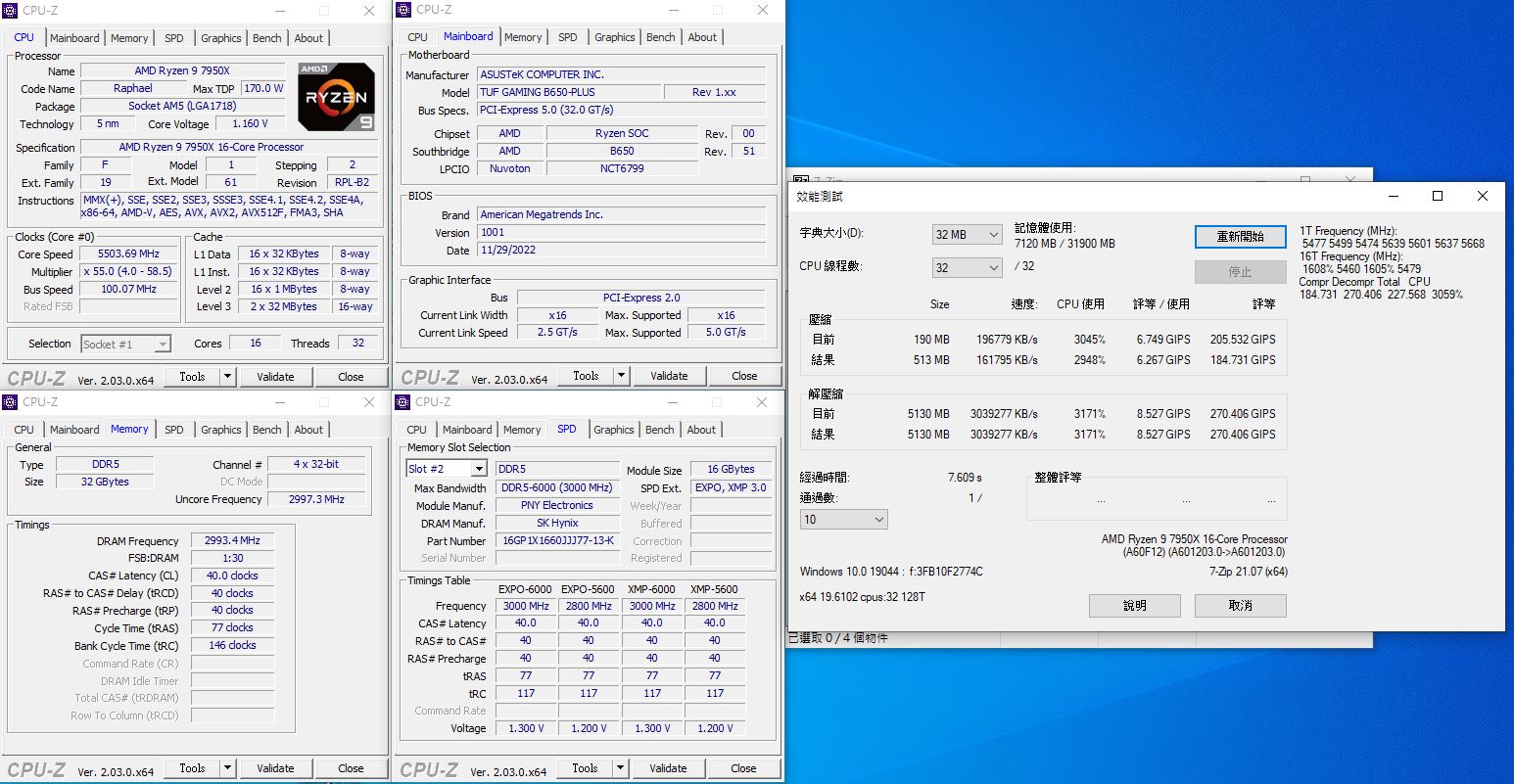1514x784 pixels.
Task: Click CAS# Latency value '40.0 clocks'
Action: coord(232,576)
